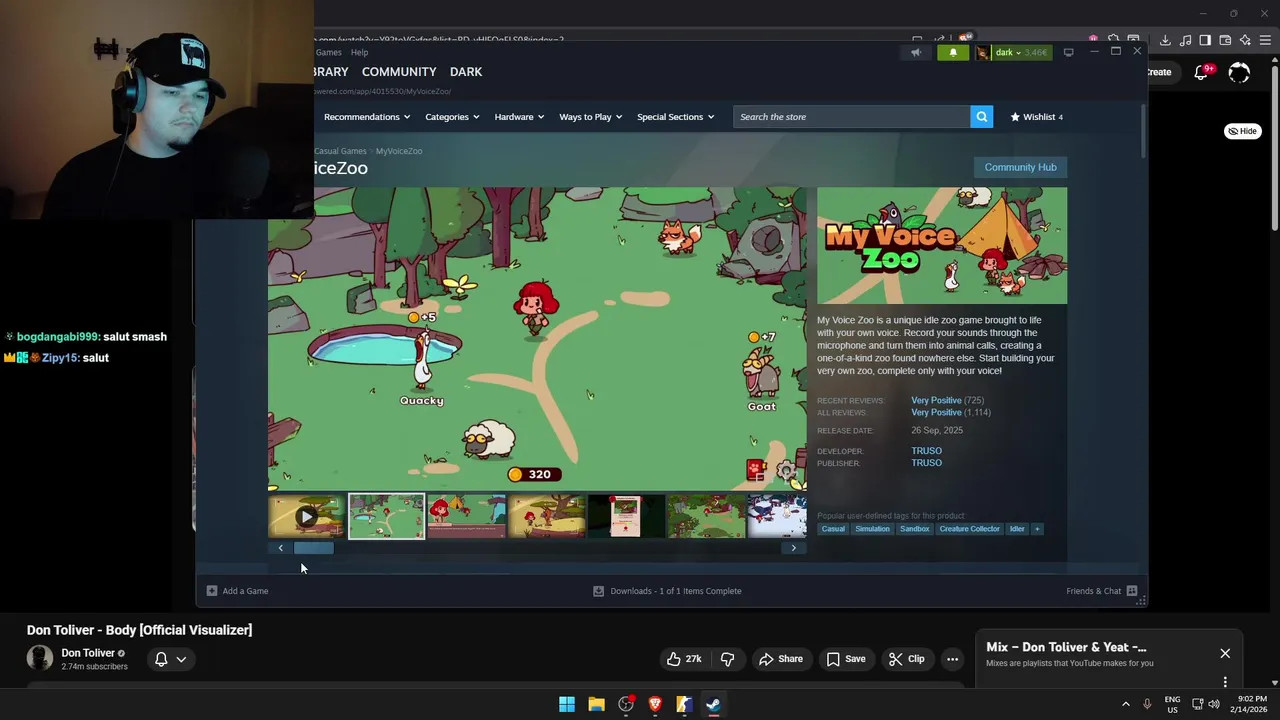Viewport: 1280px width, 720px height.
Task: Open Brave browser from taskbar
Action: coord(655,704)
